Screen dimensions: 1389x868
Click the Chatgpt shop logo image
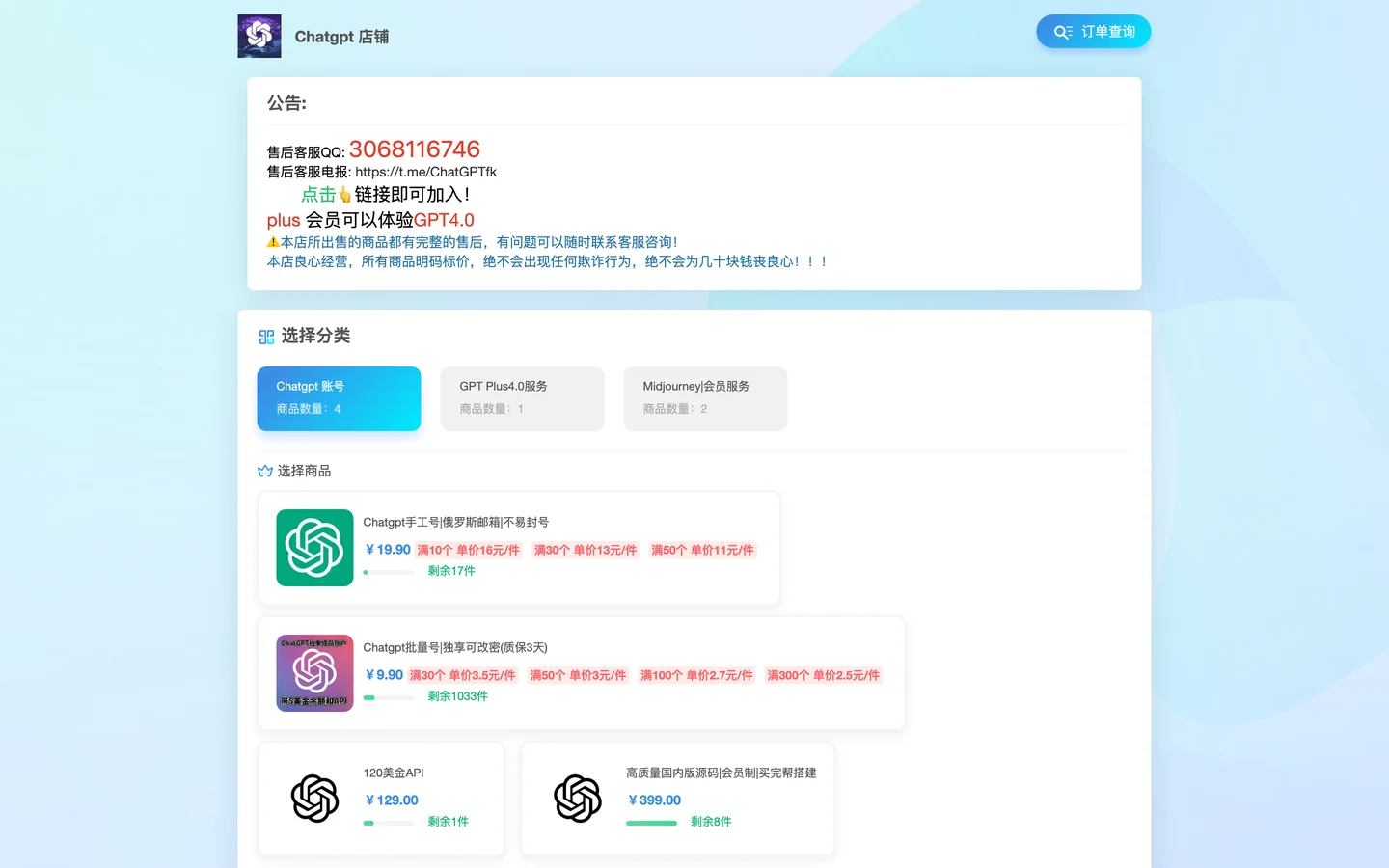(259, 36)
